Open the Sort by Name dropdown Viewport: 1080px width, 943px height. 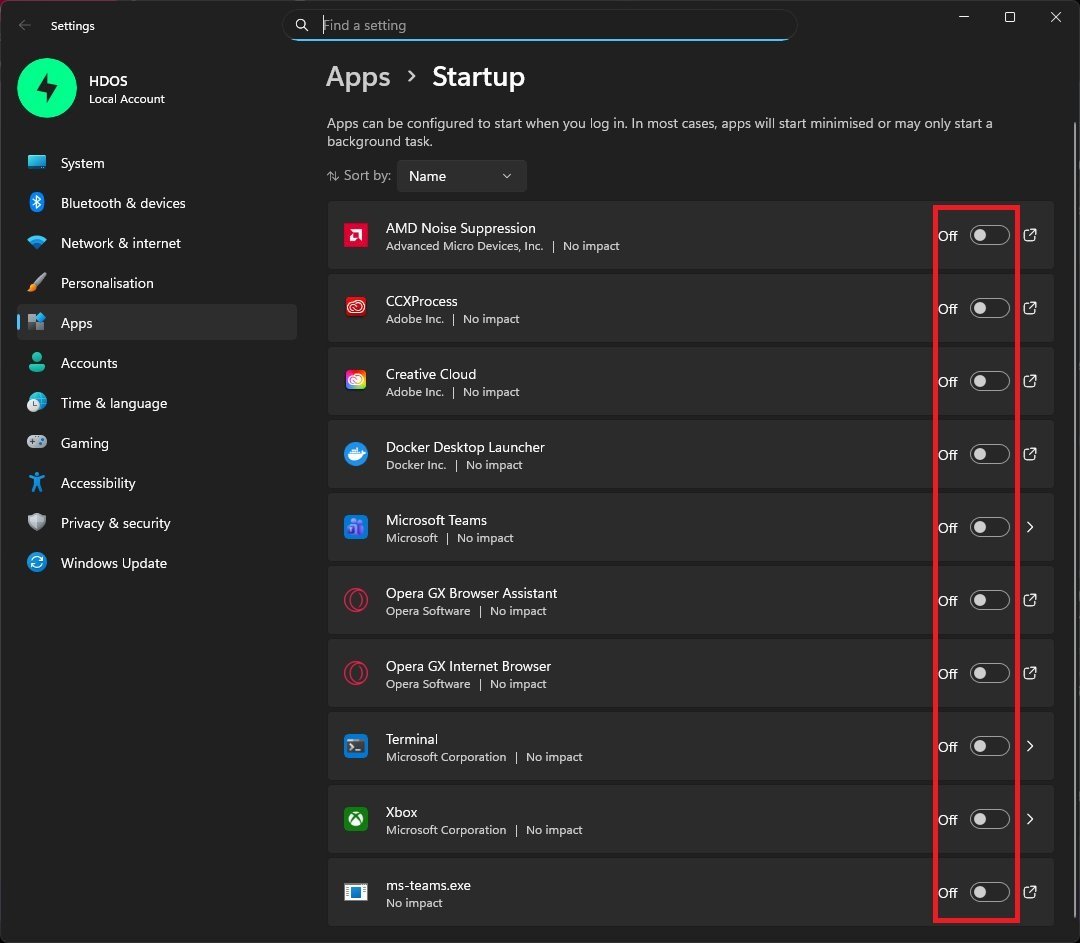[461, 176]
